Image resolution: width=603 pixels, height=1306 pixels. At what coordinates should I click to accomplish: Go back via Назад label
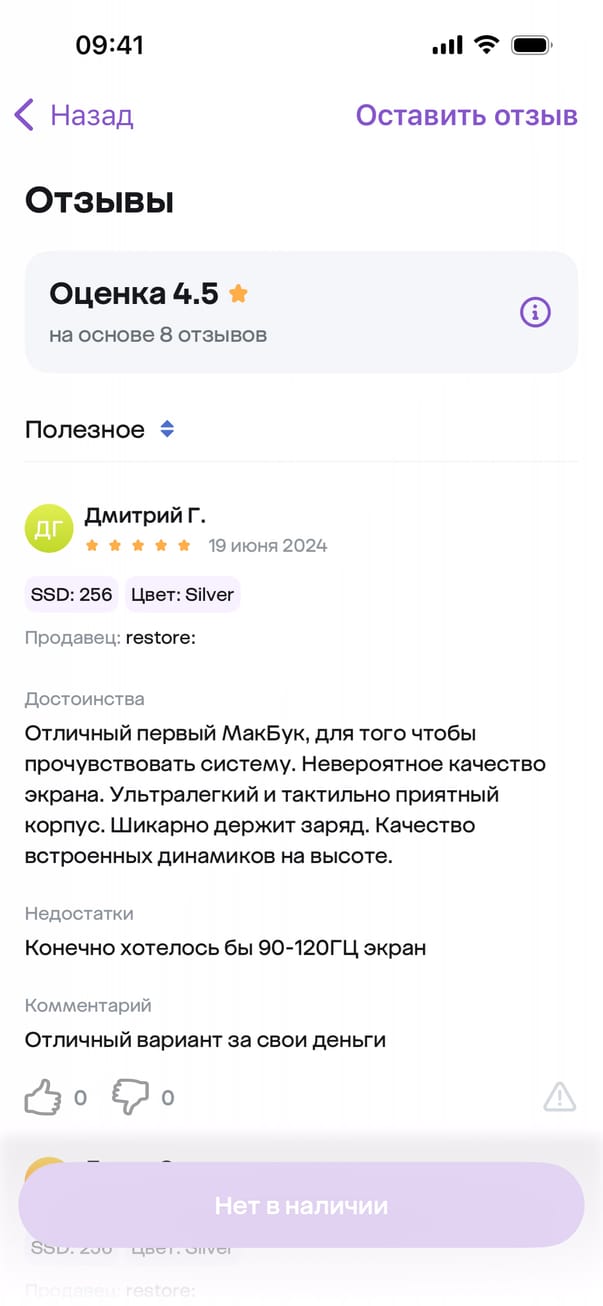91,116
